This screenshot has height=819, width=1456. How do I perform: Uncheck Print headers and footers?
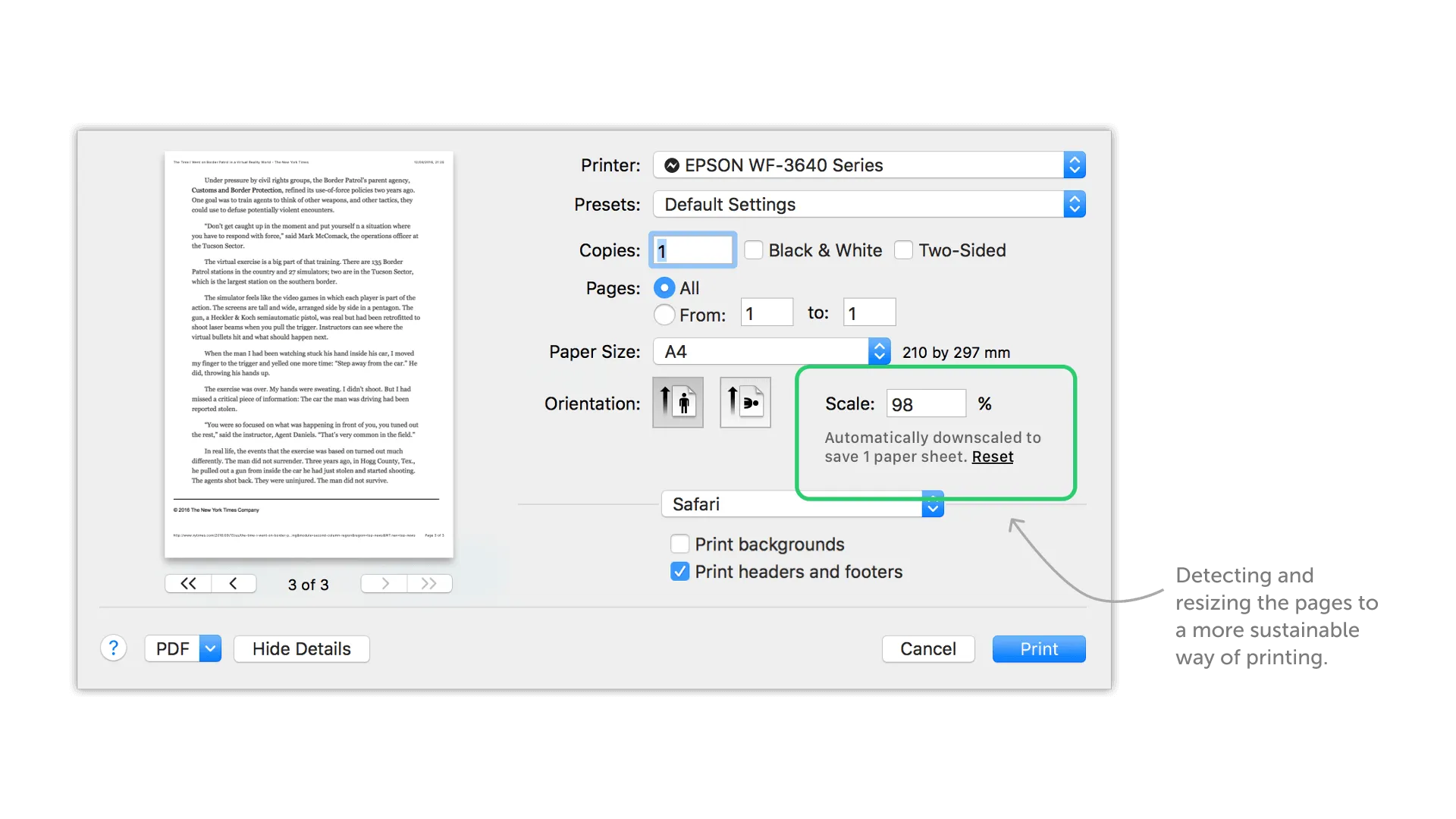[680, 571]
